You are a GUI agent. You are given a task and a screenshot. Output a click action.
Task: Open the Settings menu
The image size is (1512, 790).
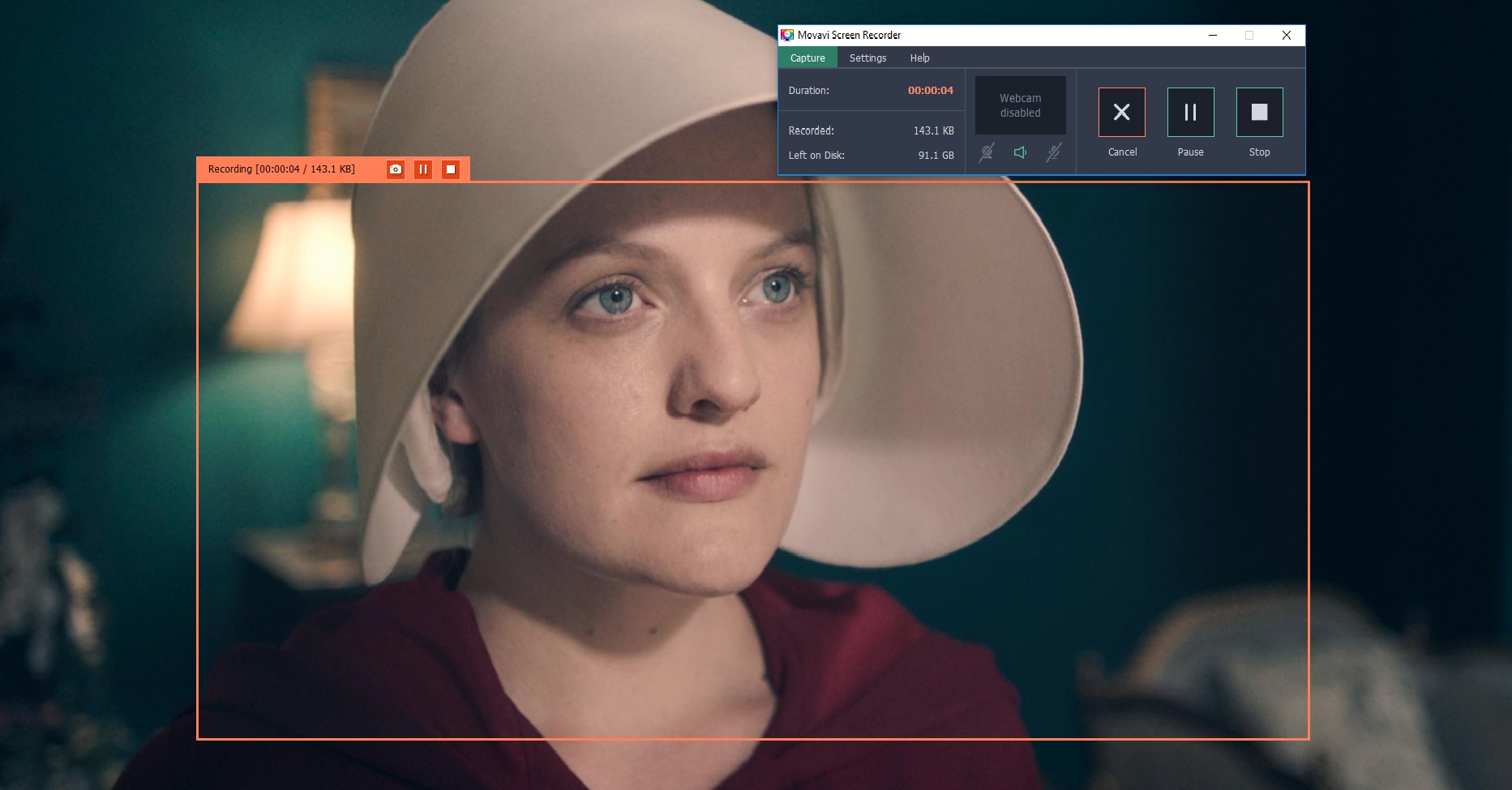click(x=867, y=58)
